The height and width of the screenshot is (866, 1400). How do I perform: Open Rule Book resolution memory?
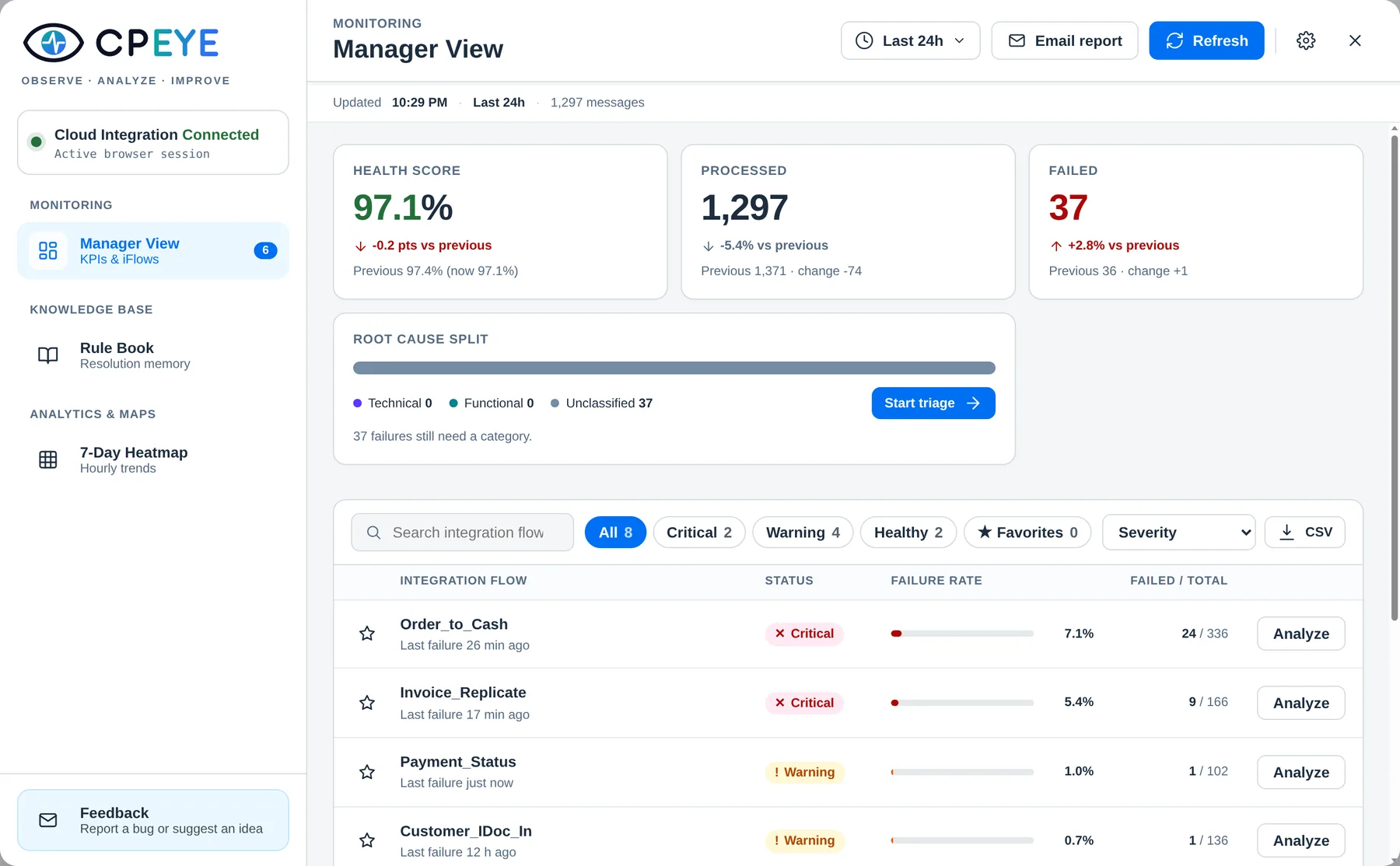(153, 355)
